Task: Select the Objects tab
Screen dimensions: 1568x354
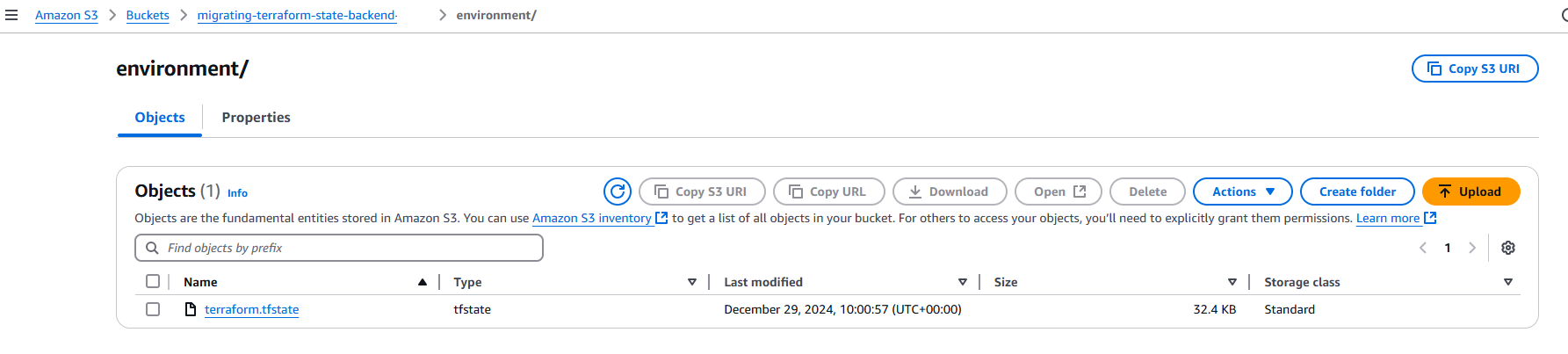Action: point(160,118)
